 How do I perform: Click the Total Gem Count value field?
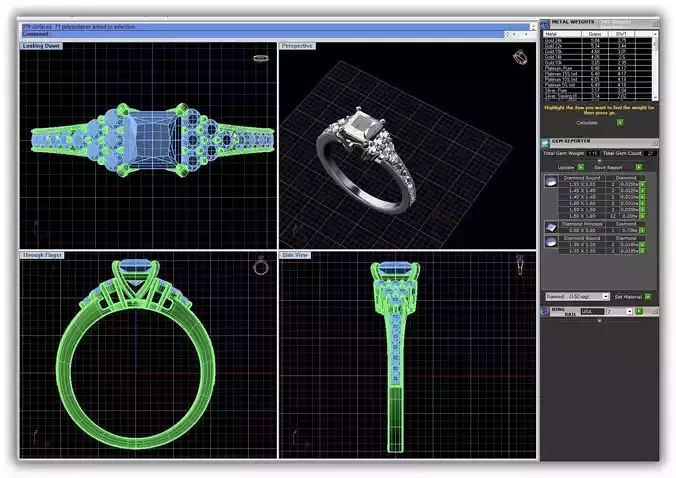[x=650, y=153]
